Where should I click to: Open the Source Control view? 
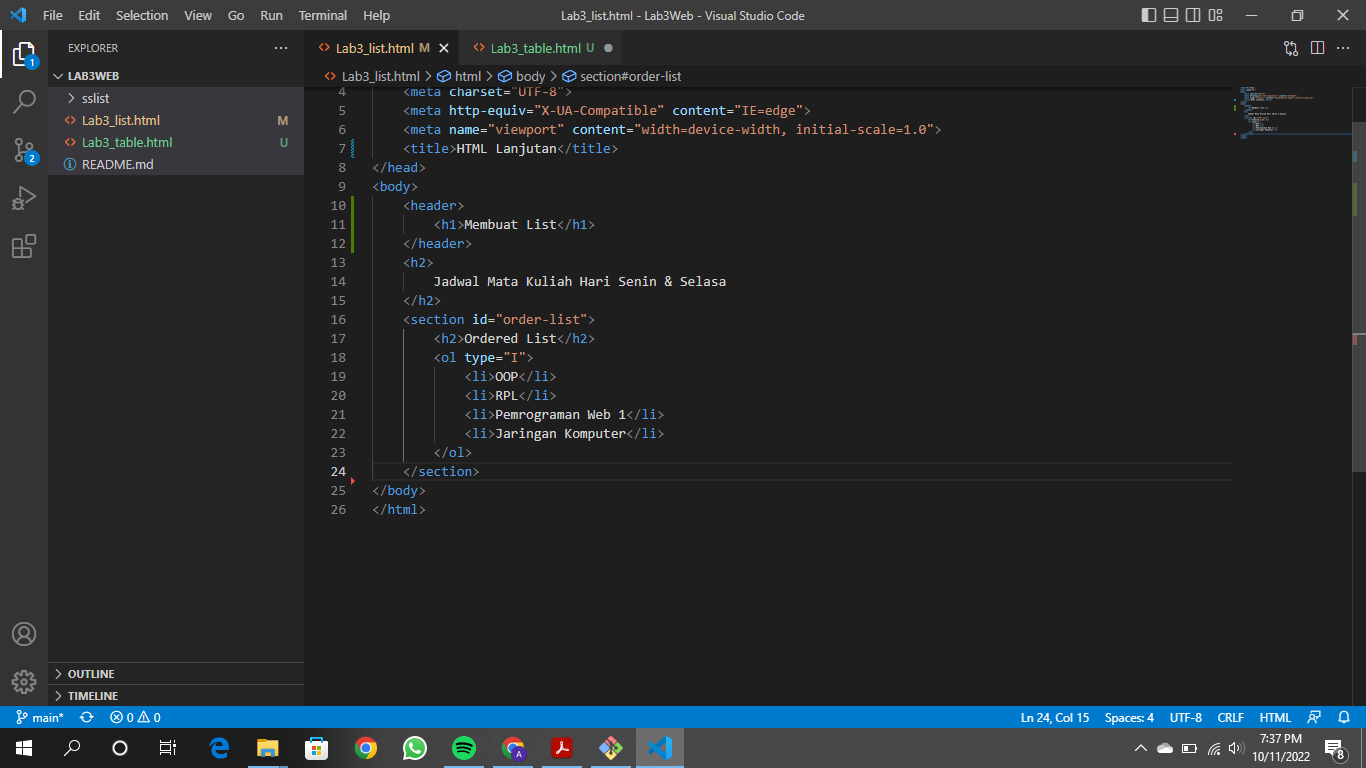click(x=24, y=150)
